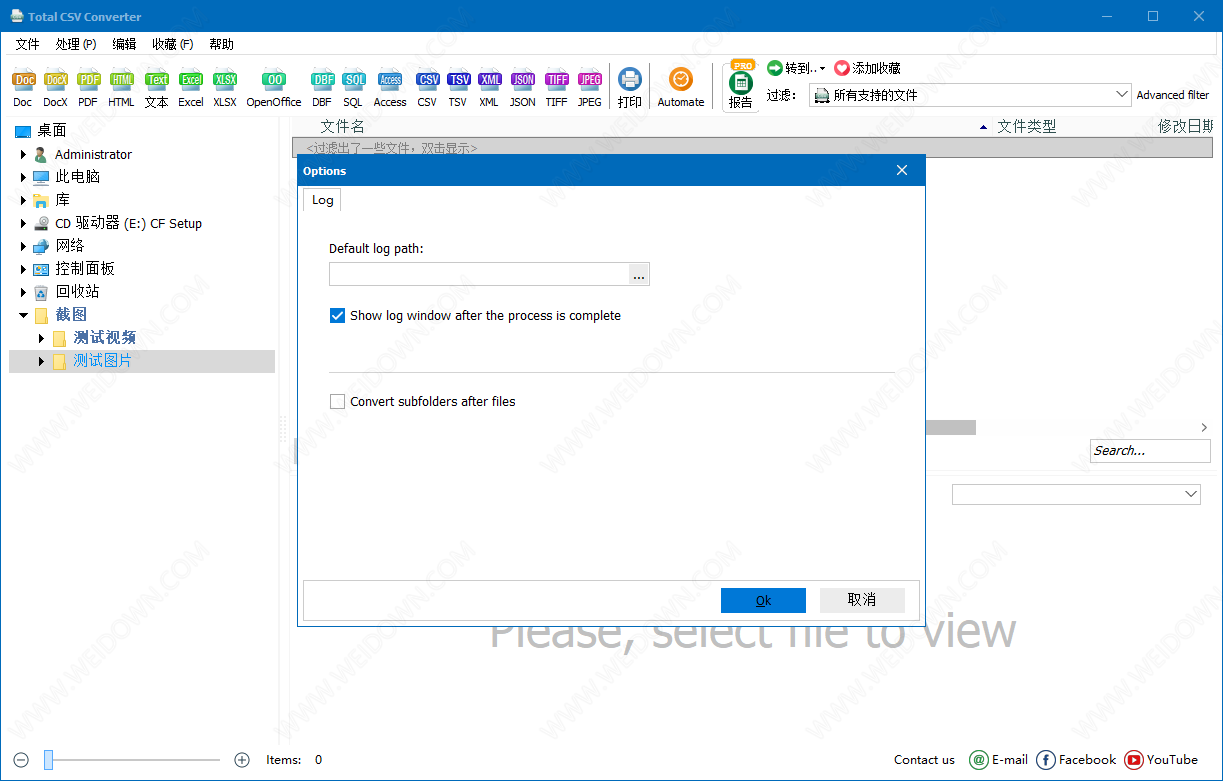
Task: Choose the DBF conversion icon
Action: pos(322,88)
